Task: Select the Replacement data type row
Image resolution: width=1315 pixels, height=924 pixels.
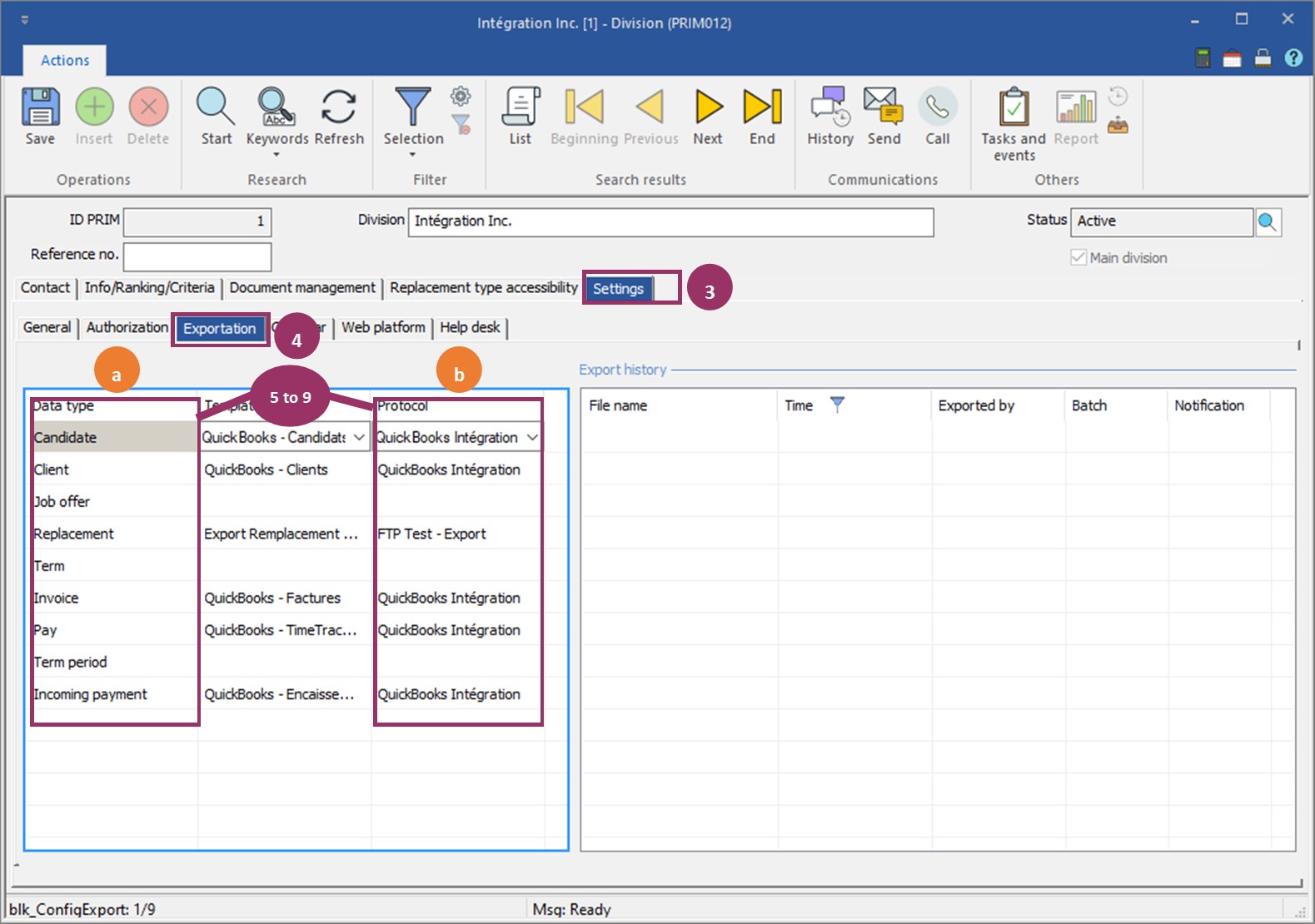Action: [112, 534]
